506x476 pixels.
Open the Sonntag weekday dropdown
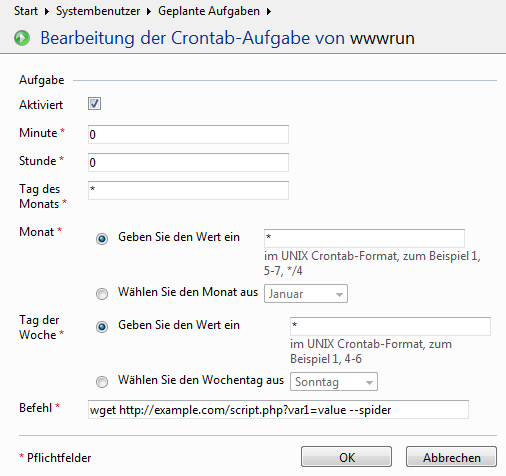(334, 382)
